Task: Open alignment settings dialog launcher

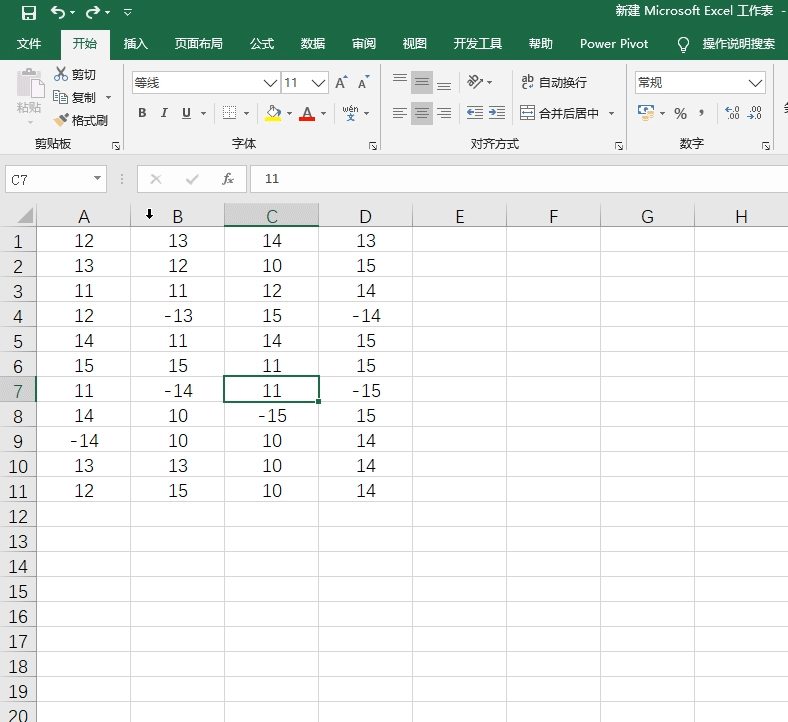Action: [x=619, y=146]
